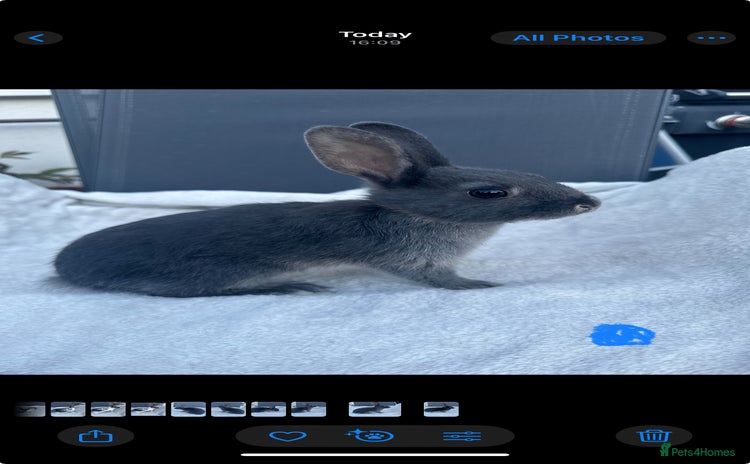Viewport: 750px width, 464px height.
Task: Open the edit adjustments sliders icon
Action: tap(462, 436)
